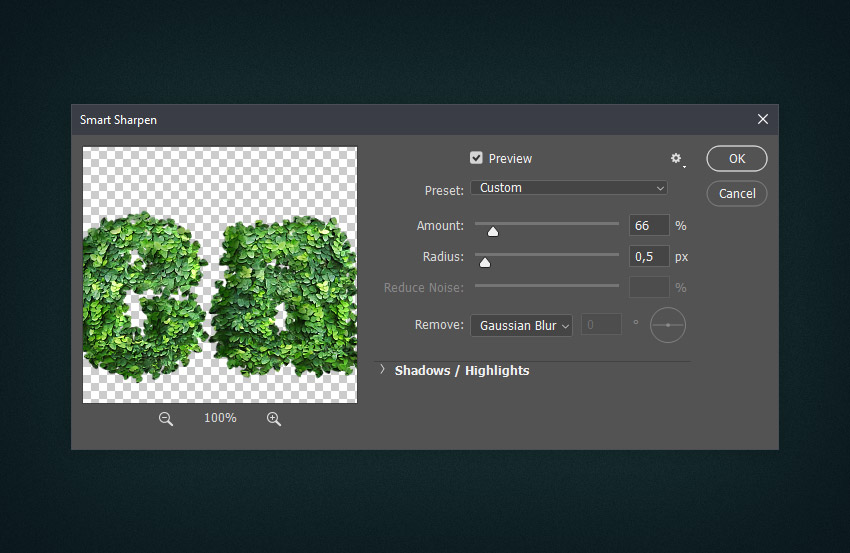Click the Reduce Noise slider track
Viewport: 850px width, 553px height.
547,285
